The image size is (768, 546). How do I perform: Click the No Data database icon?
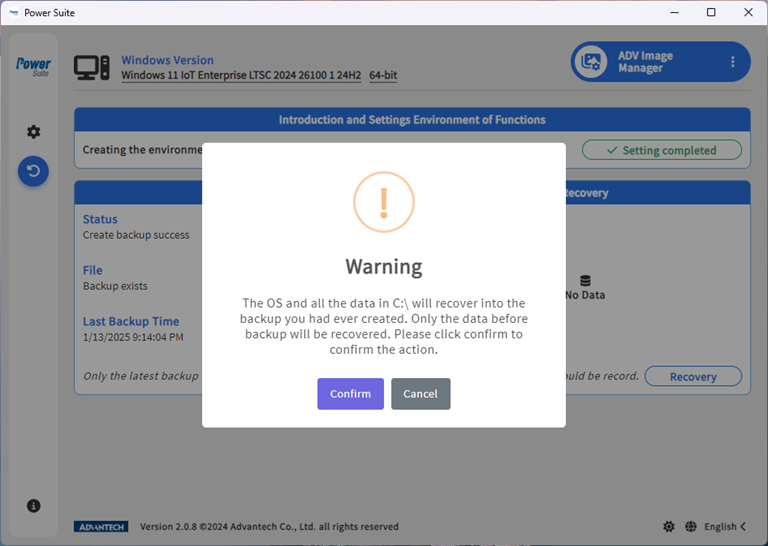coord(585,281)
